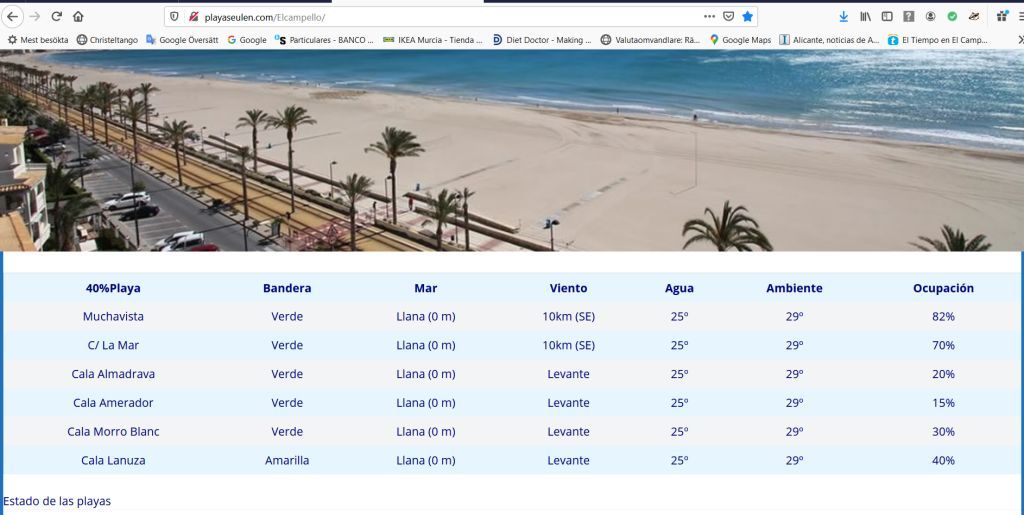Image resolution: width=1024 pixels, height=515 pixels.
Task: Open Valutaomvandlare bookmark
Action: 650,40
